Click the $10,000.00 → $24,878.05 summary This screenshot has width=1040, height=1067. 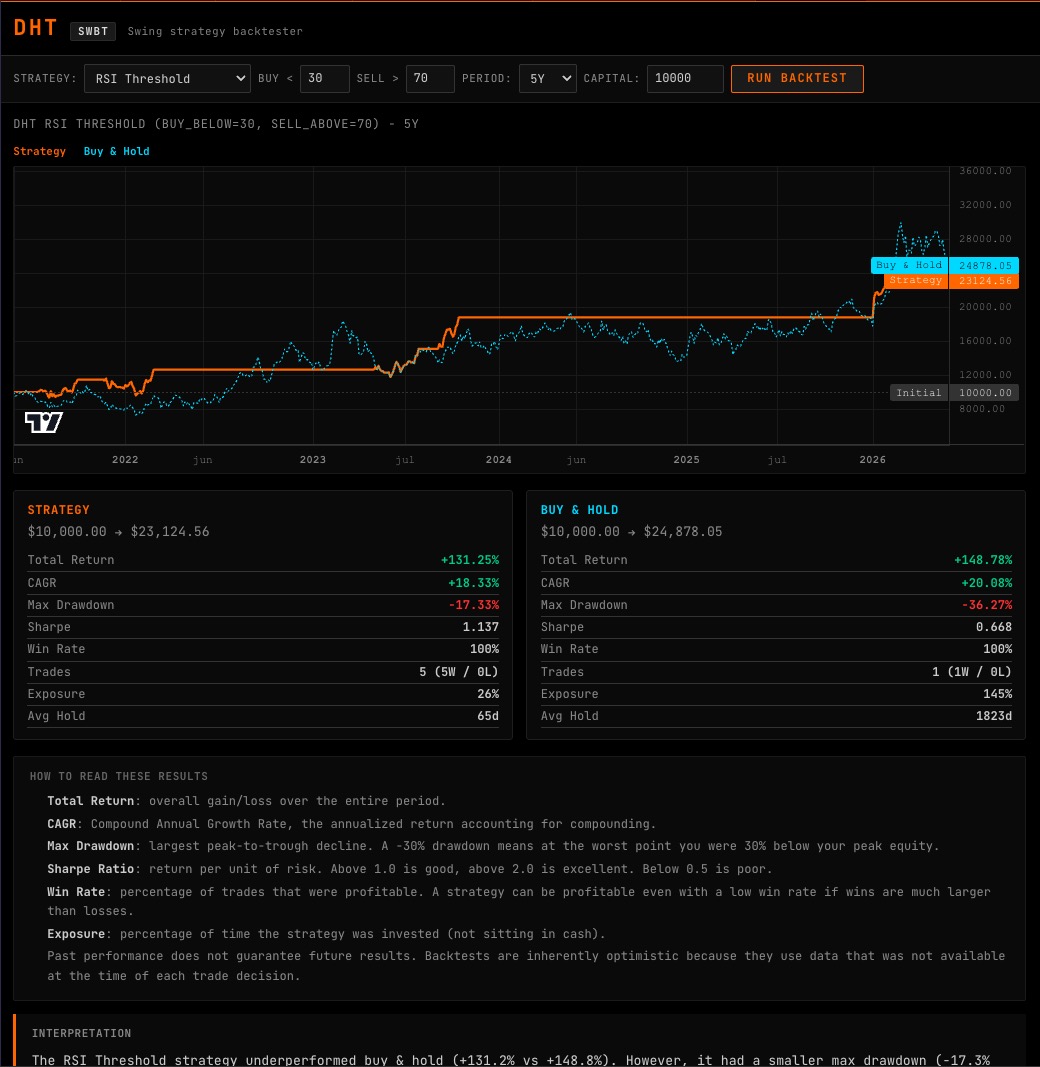click(x=632, y=531)
